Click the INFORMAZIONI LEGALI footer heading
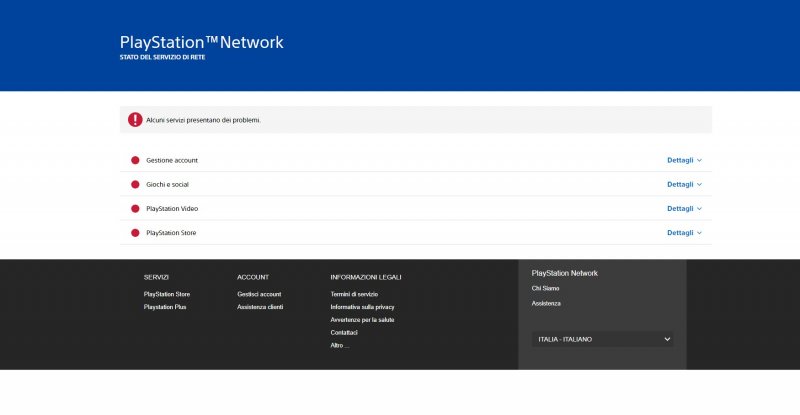800x415 pixels. (x=366, y=277)
